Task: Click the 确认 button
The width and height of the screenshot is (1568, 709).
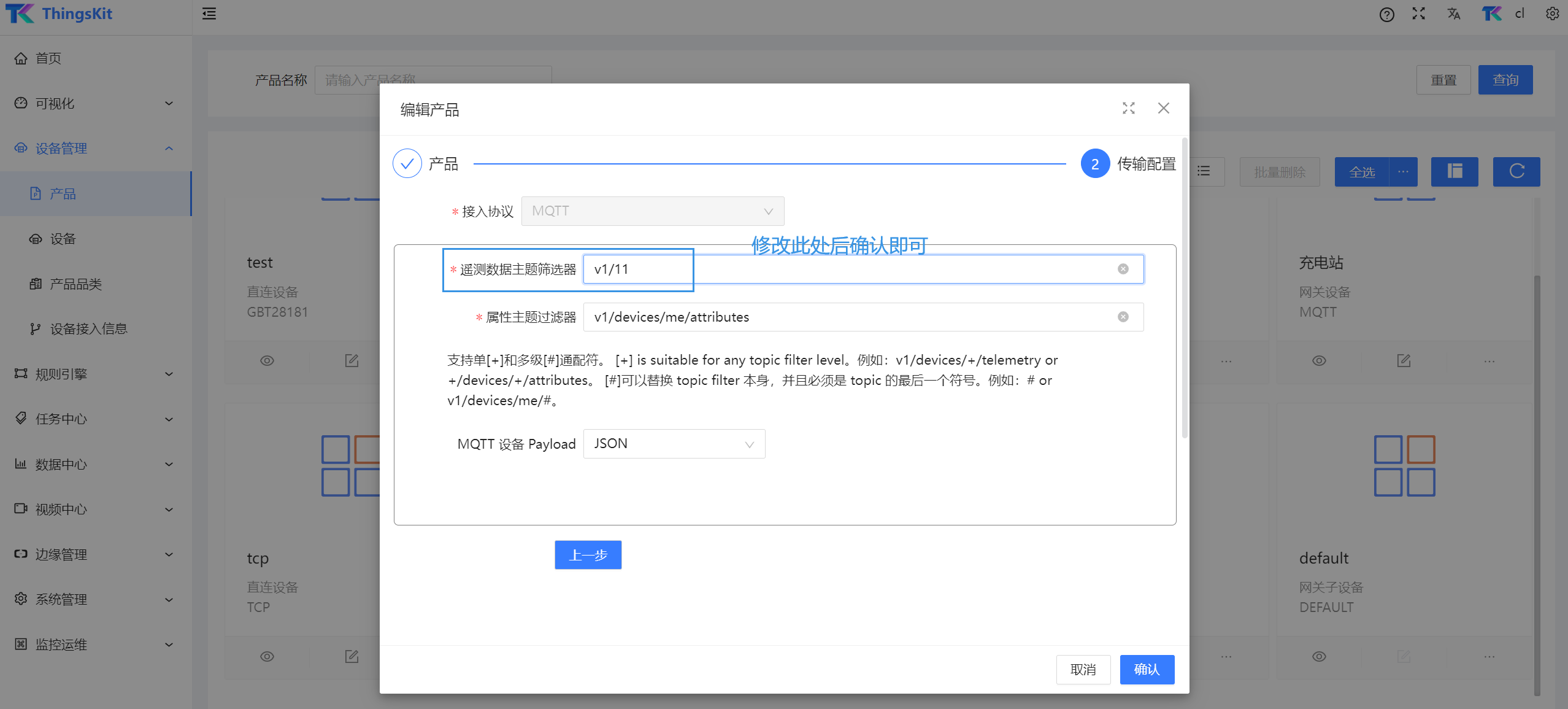Action: tap(1147, 669)
